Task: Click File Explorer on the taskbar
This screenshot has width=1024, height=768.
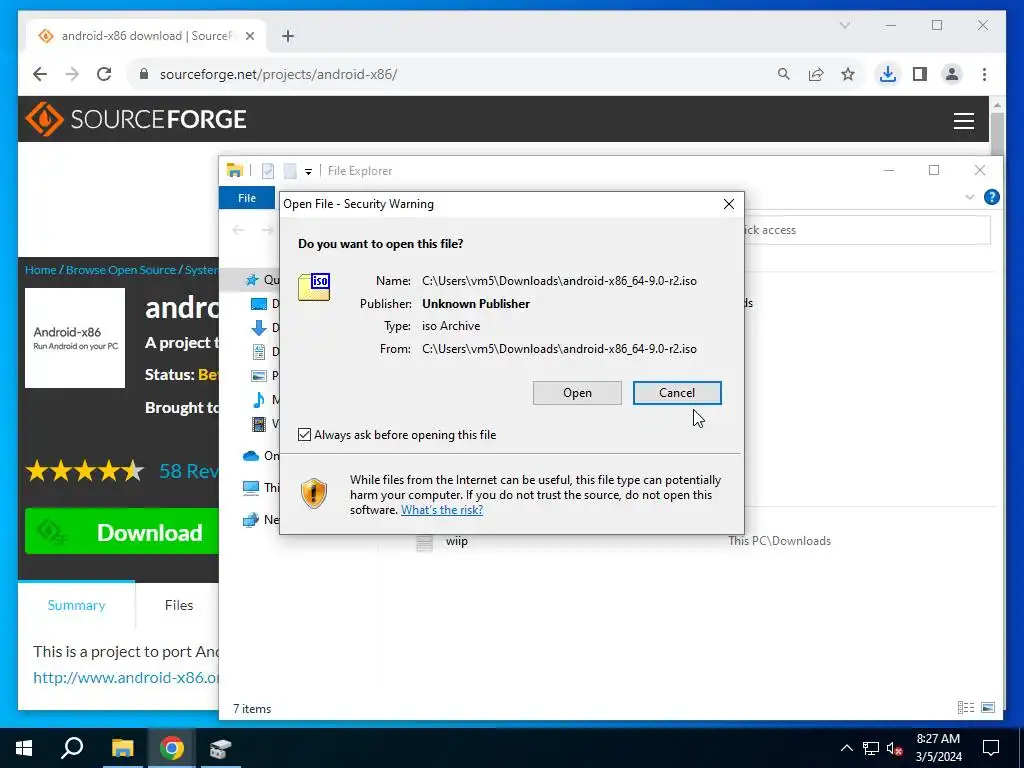Action: point(122,748)
